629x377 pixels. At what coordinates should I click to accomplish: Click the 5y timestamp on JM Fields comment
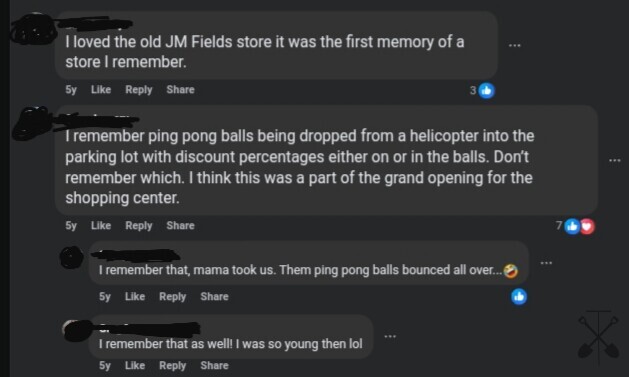71,90
